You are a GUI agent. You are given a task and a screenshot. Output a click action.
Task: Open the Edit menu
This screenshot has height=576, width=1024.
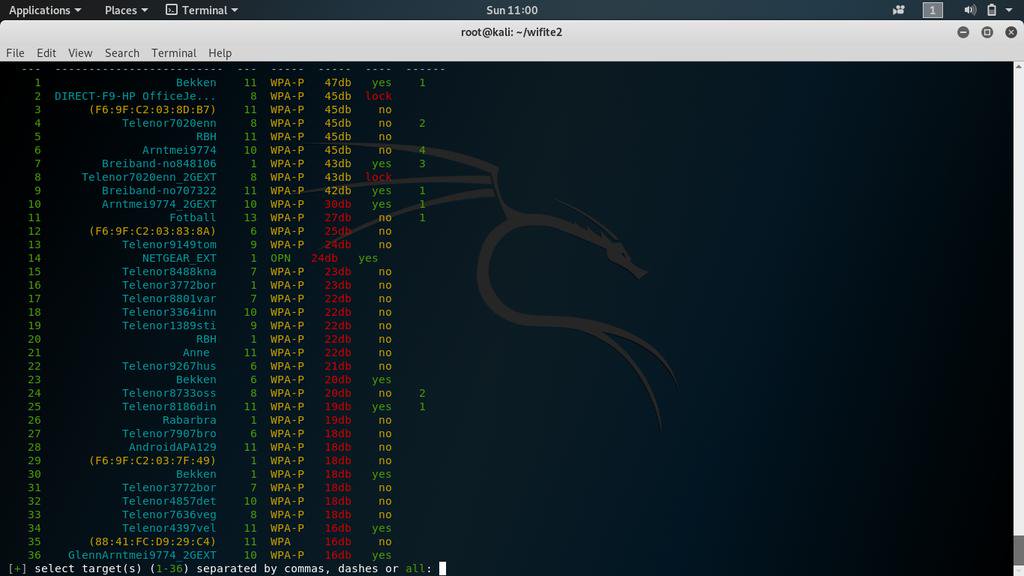(x=46, y=53)
